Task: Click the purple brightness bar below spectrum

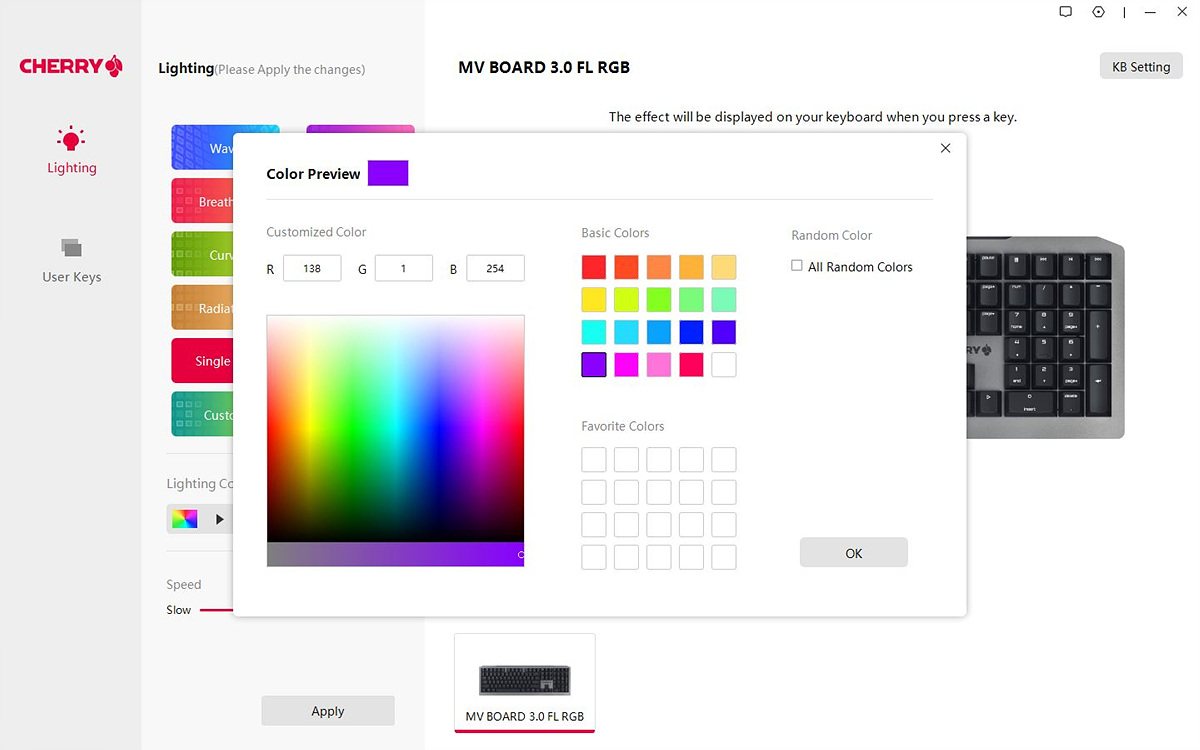Action: point(395,554)
